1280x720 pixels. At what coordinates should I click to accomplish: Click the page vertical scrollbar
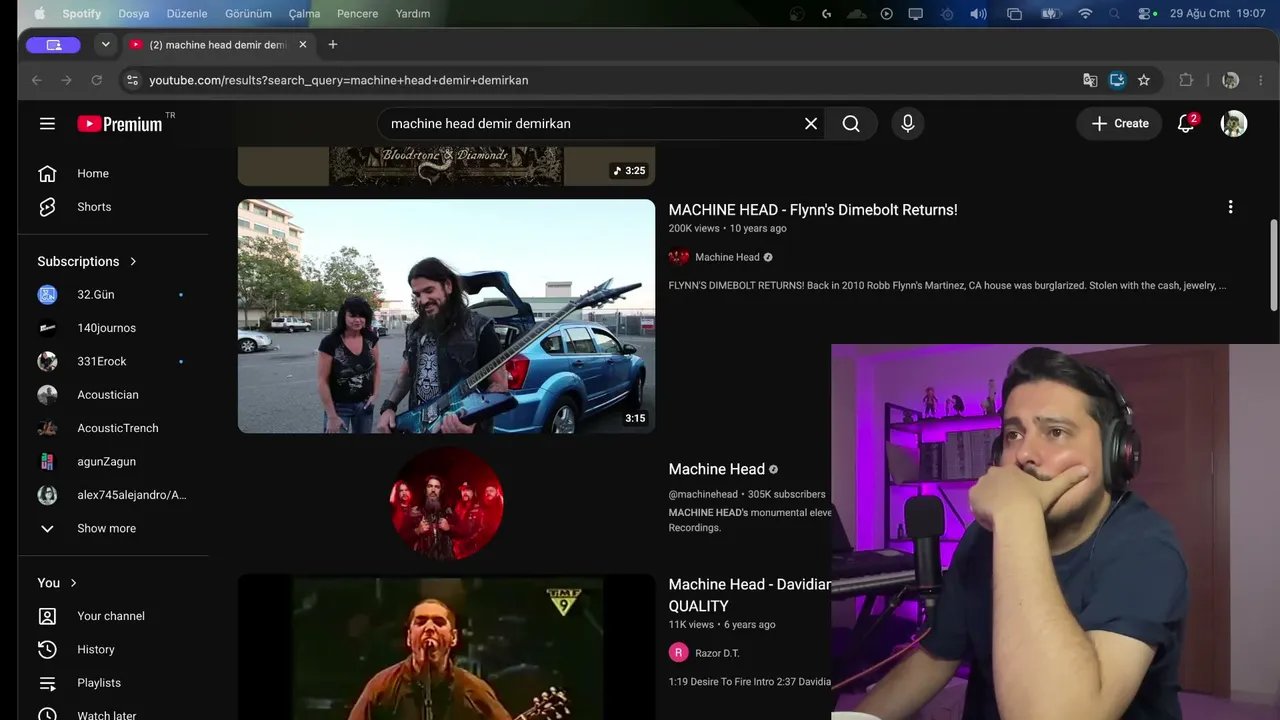1274,265
